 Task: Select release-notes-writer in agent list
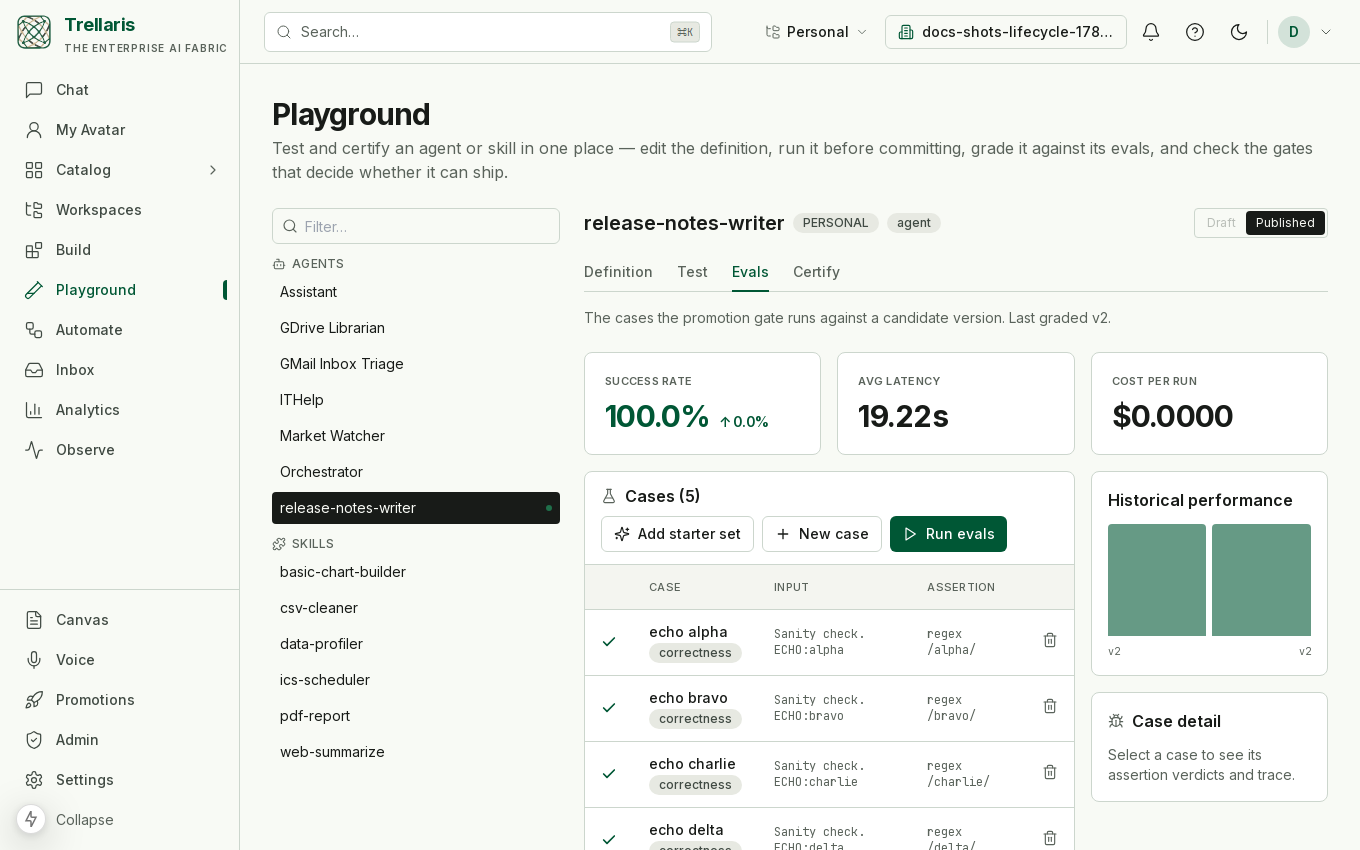tap(416, 508)
